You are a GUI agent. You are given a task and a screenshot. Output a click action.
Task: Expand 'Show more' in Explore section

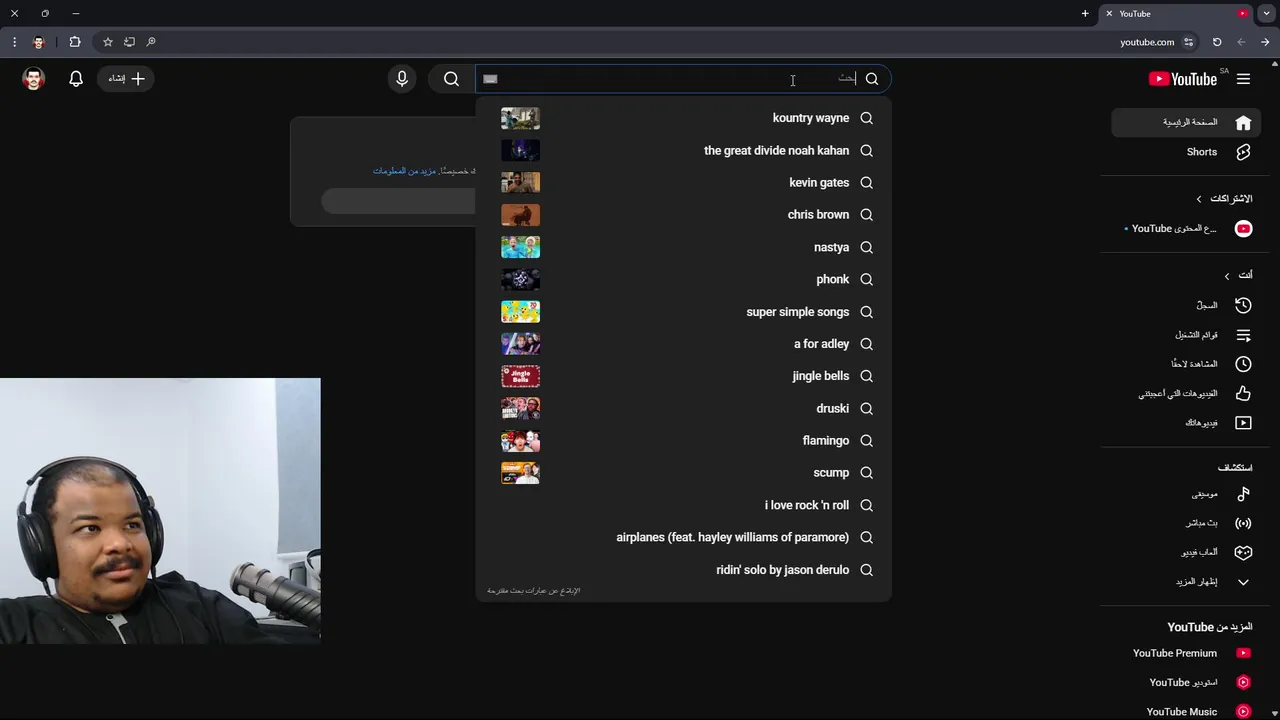click(1186, 582)
